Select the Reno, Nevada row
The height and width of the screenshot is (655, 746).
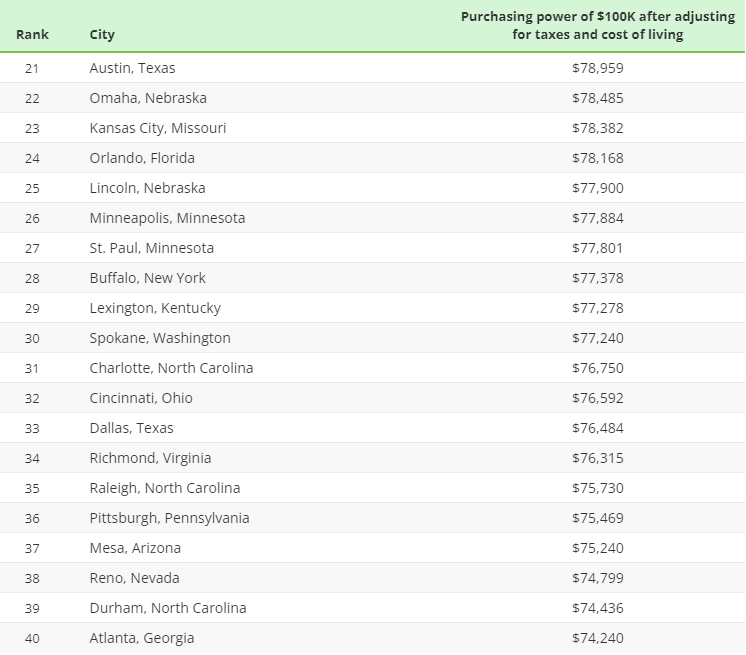373,577
